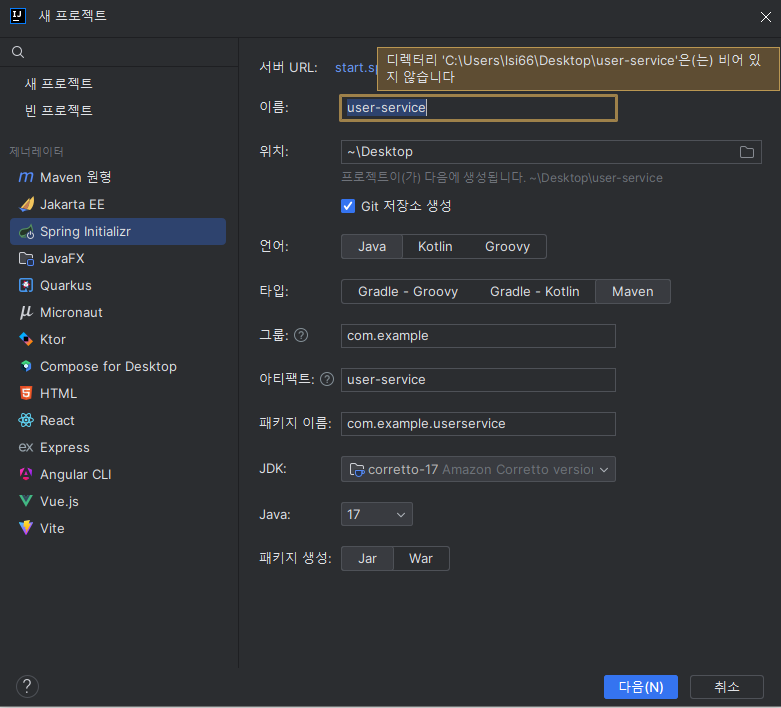The width and height of the screenshot is (781, 708).
Task: Select the Spring Initializr generator
Action: pyautogui.click(x=118, y=232)
